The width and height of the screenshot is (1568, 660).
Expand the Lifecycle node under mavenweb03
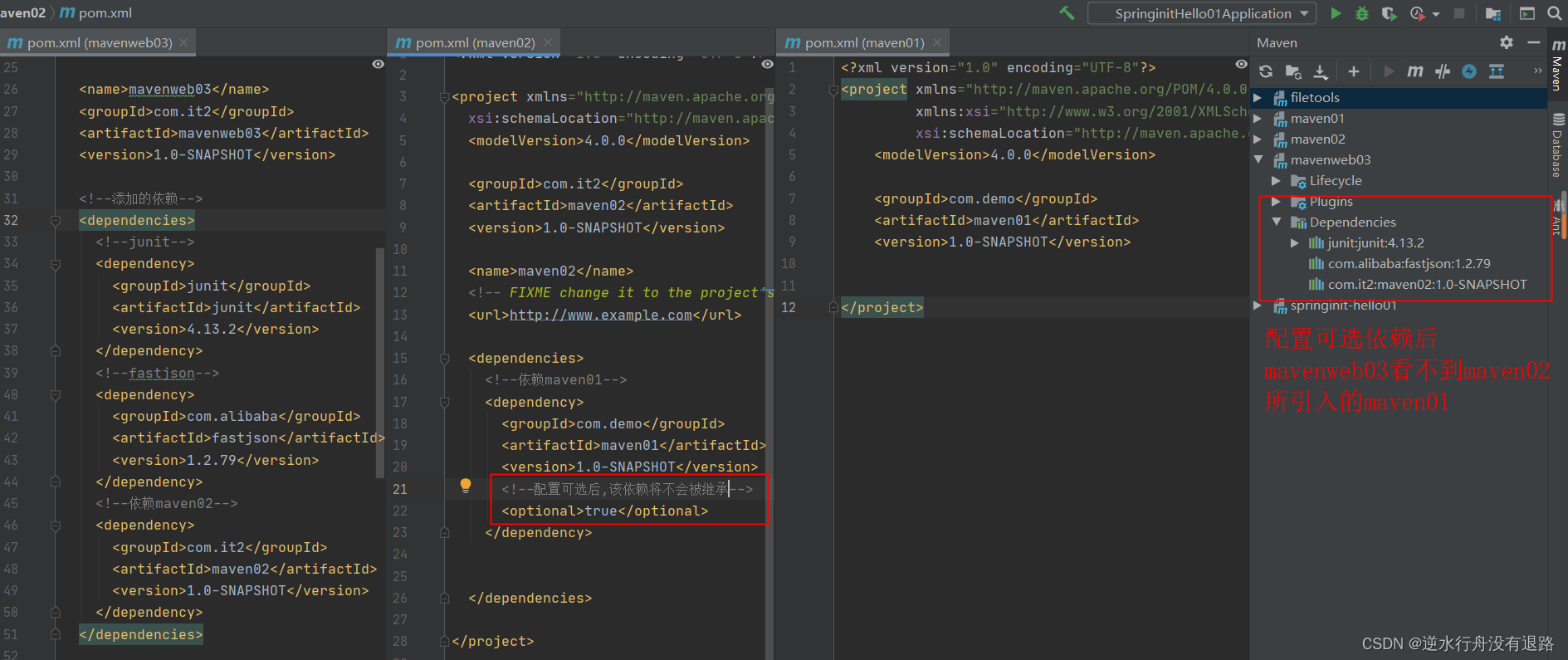[1277, 181]
